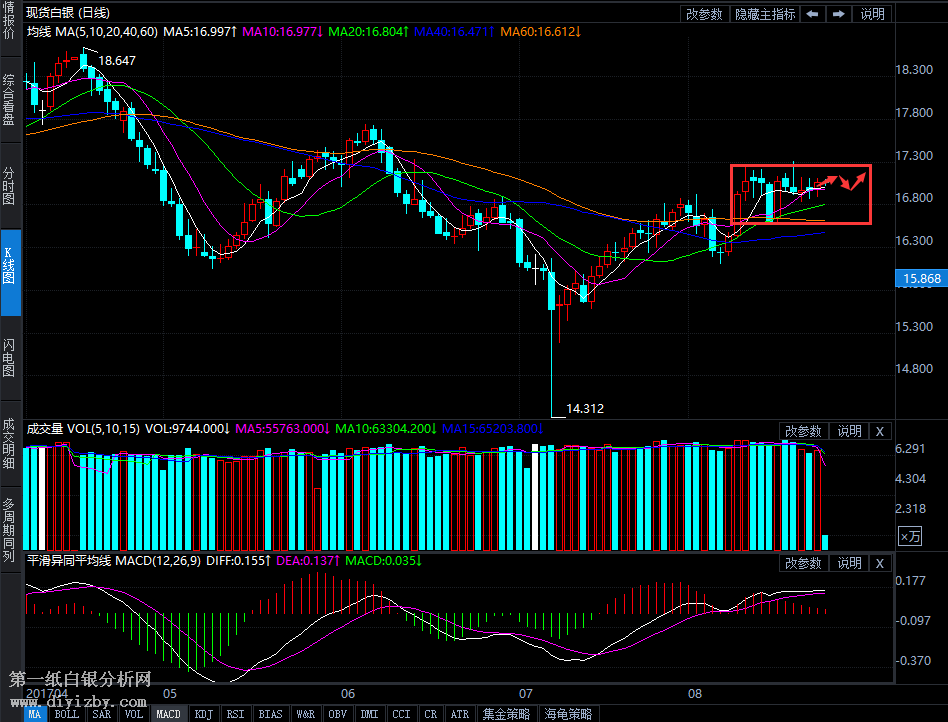Viewport: 948px width, 722px height.
Task: Open the 海龟策略 strategy tab
Action: tap(568, 714)
